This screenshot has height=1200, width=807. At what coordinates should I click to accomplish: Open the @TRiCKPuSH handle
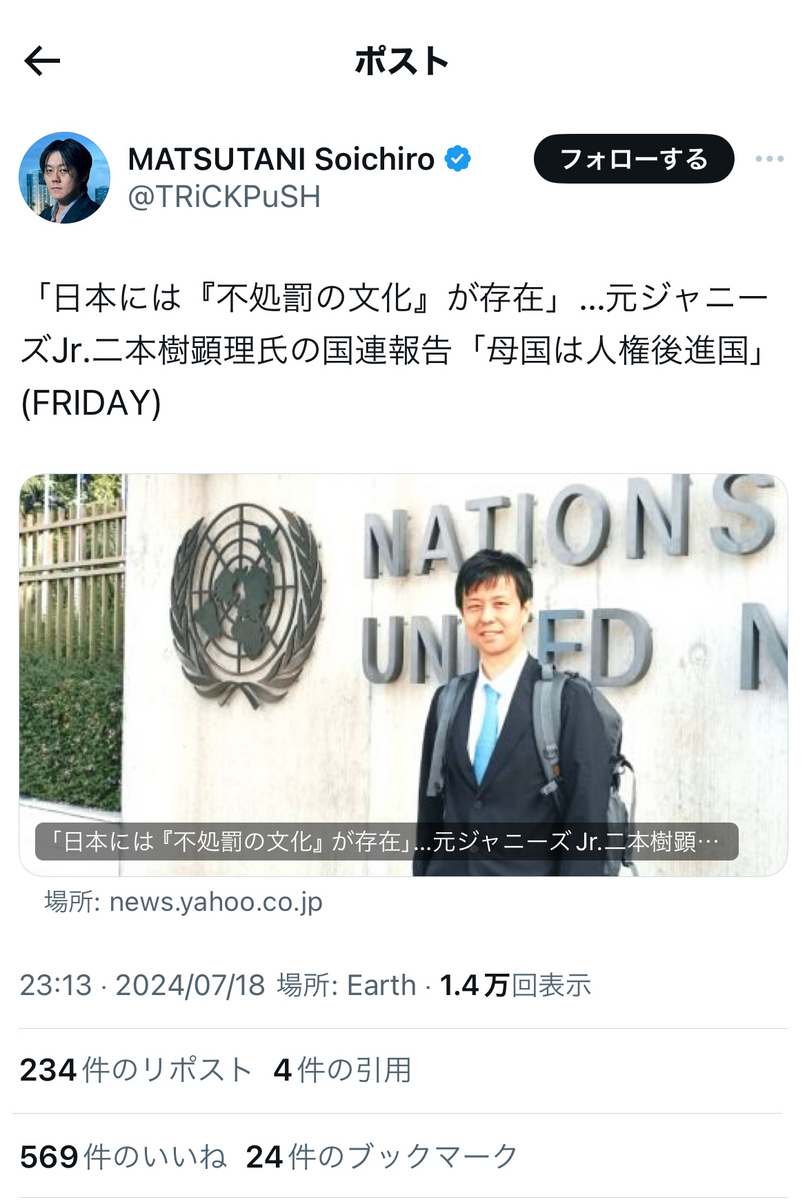[224, 197]
